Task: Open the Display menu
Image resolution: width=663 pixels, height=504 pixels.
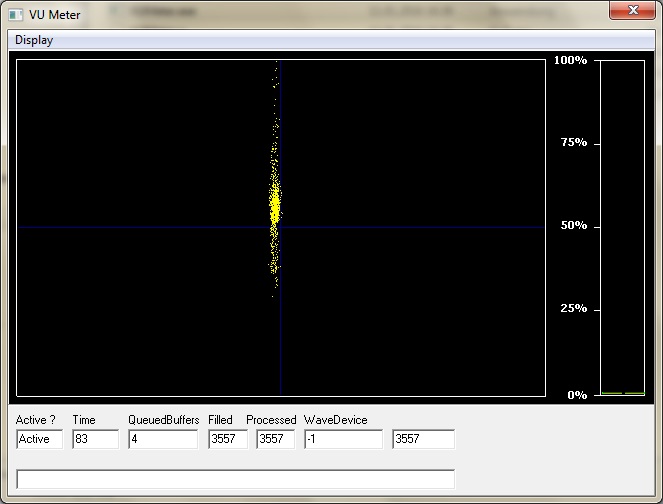Action: (x=34, y=40)
